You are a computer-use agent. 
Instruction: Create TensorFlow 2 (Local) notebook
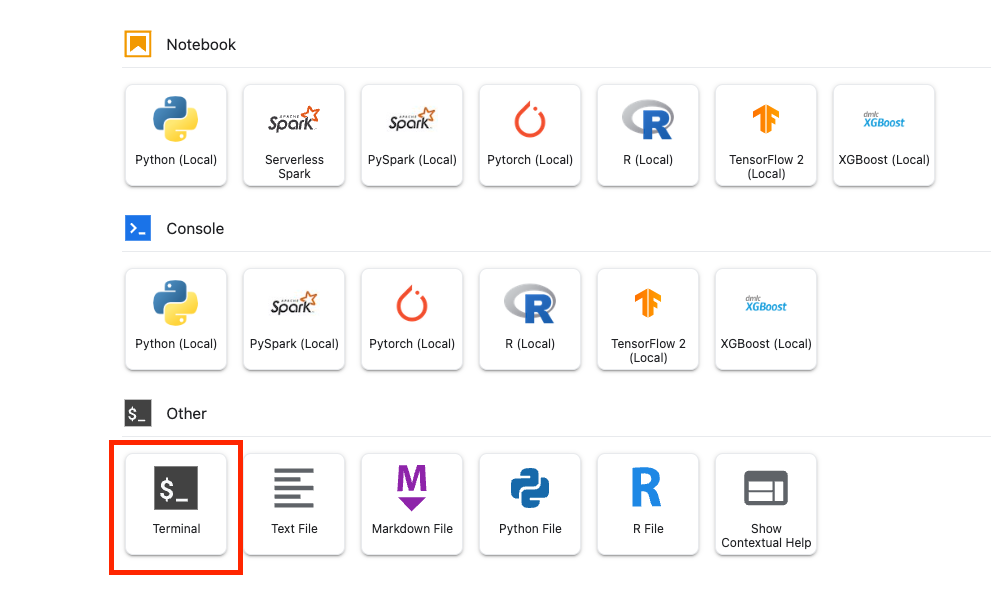click(x=766, y=135)
